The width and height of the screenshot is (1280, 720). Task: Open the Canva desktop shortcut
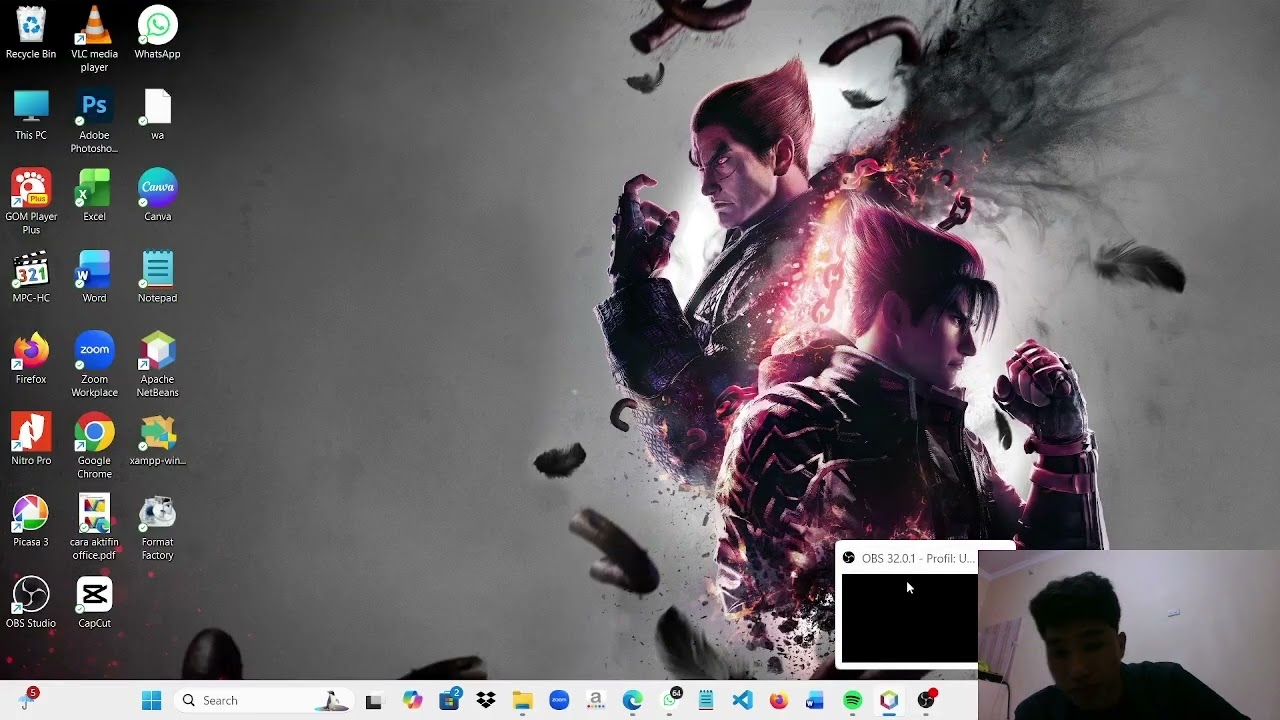[x=157, y=196]
